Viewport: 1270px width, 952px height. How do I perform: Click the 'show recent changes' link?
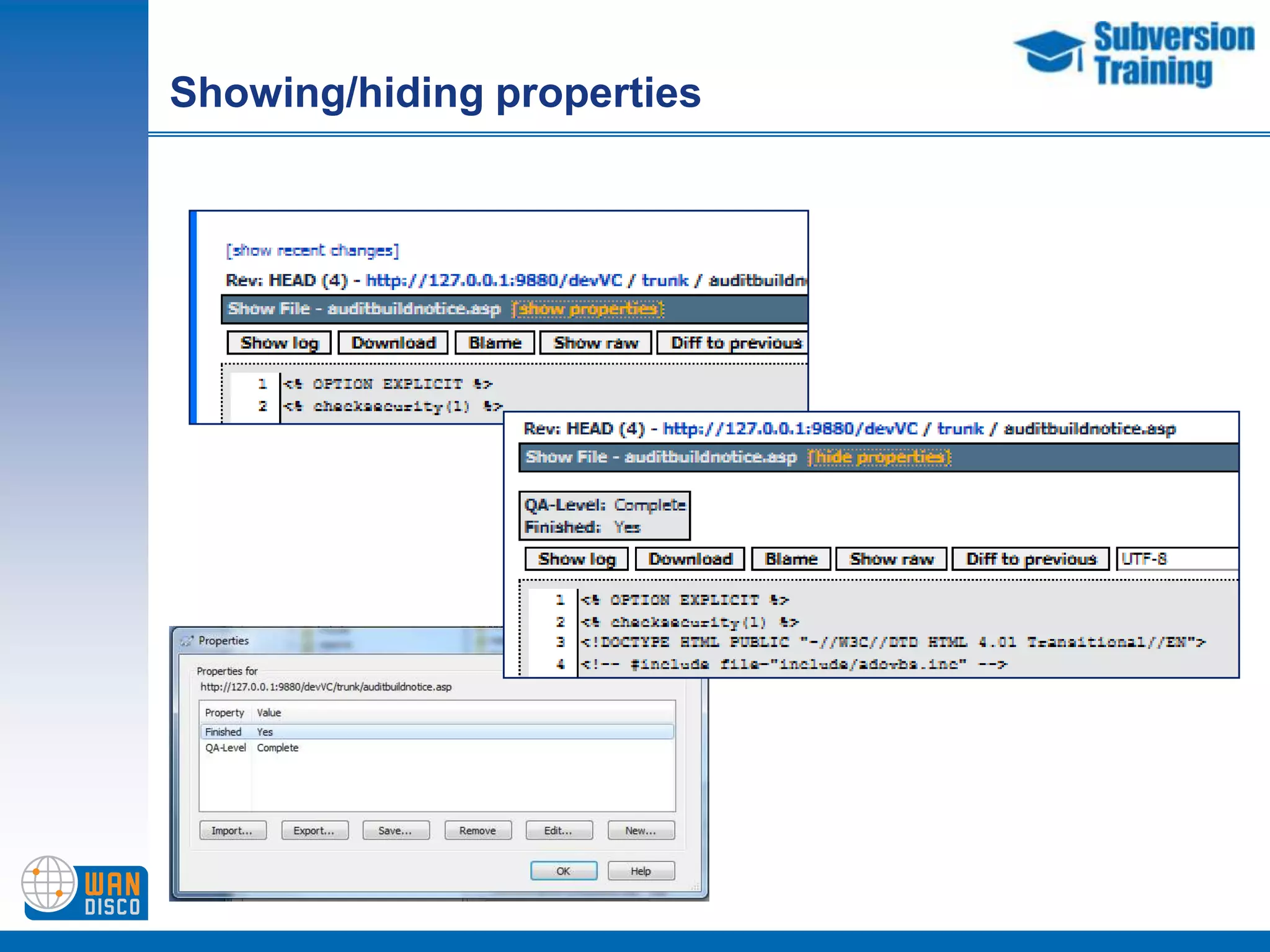pyautogui.click(x=313, y=250)
